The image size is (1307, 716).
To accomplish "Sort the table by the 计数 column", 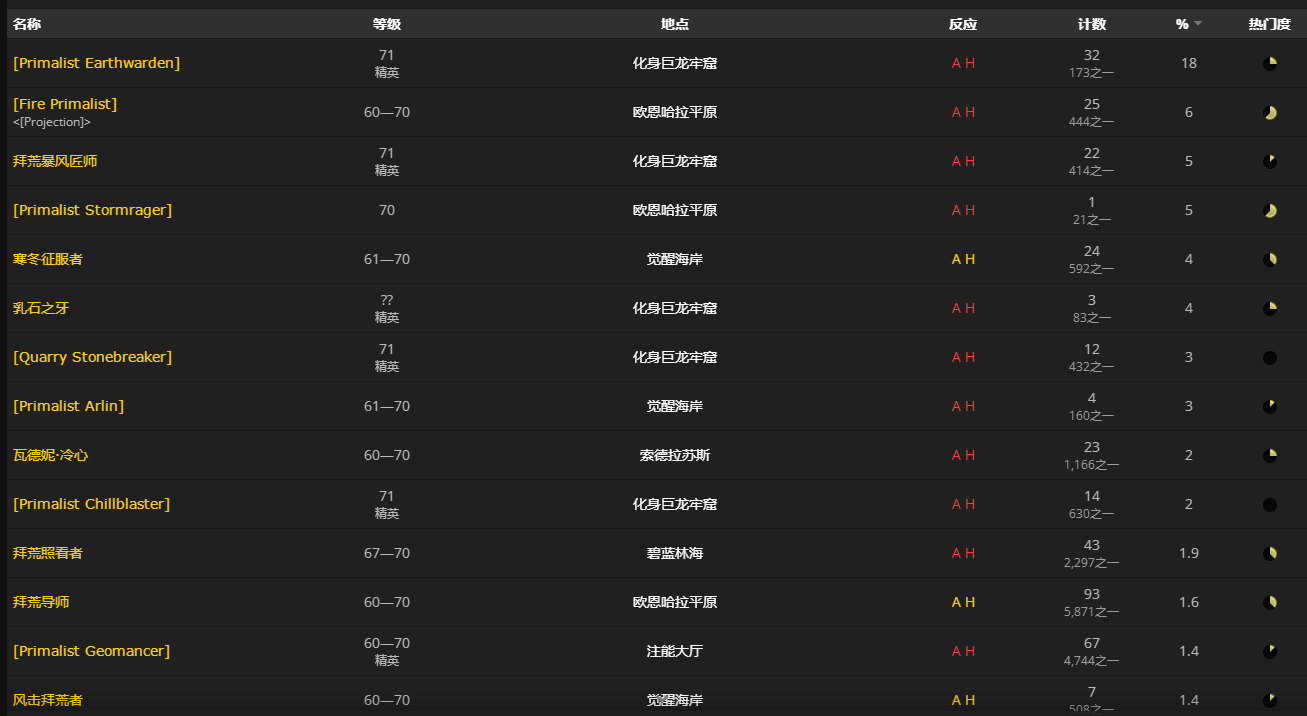I will click(x=1092, y=23).
